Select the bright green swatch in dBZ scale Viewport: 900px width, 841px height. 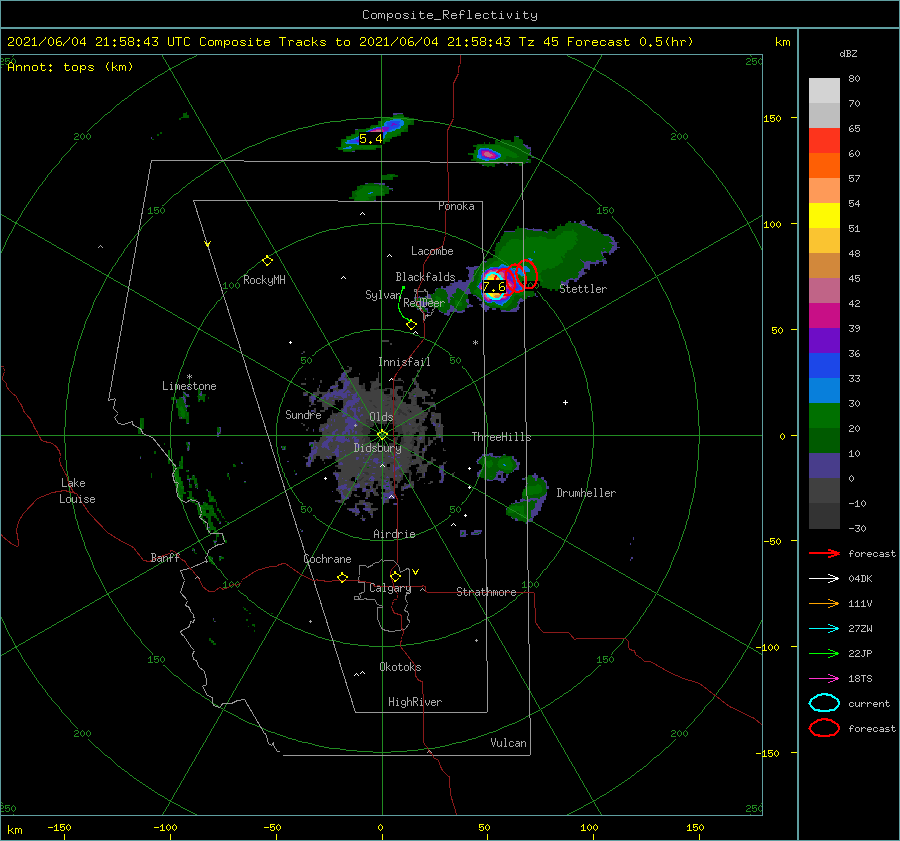click(x=824, y=415)
